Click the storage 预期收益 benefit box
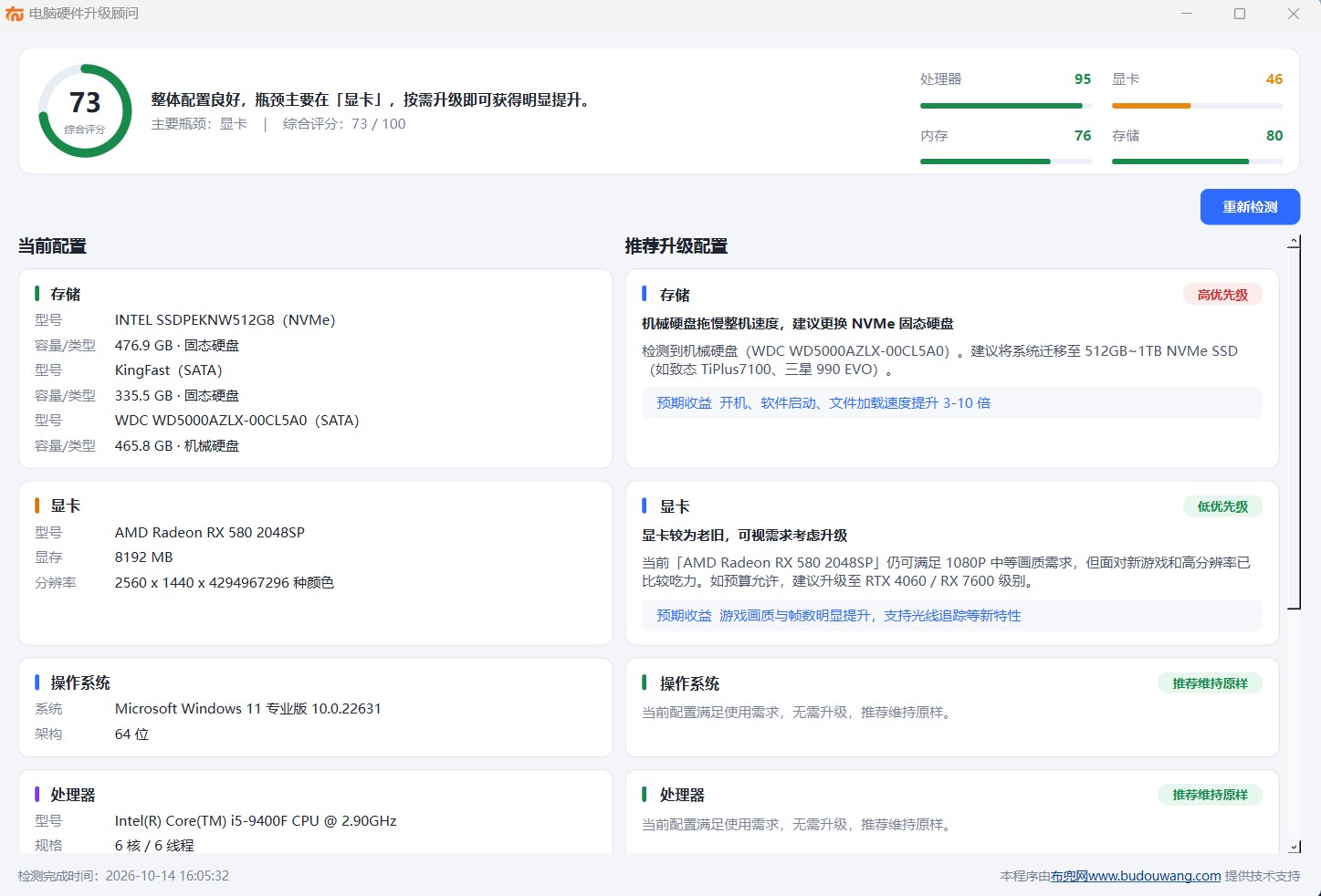The height and width of the screenshot is (896, 1321). (952, 403)
